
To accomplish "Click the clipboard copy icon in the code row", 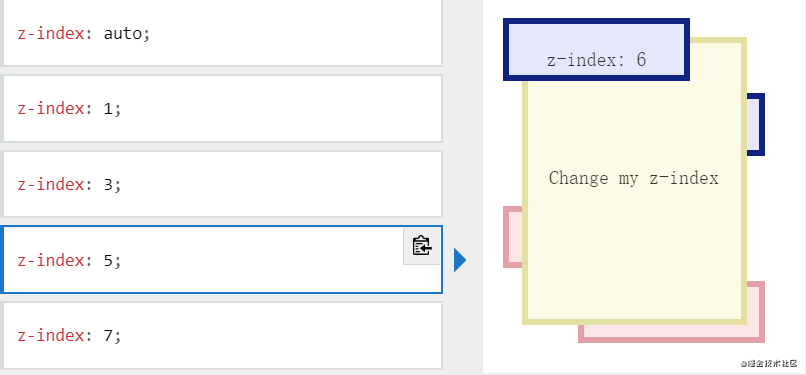I will [422, 246].
